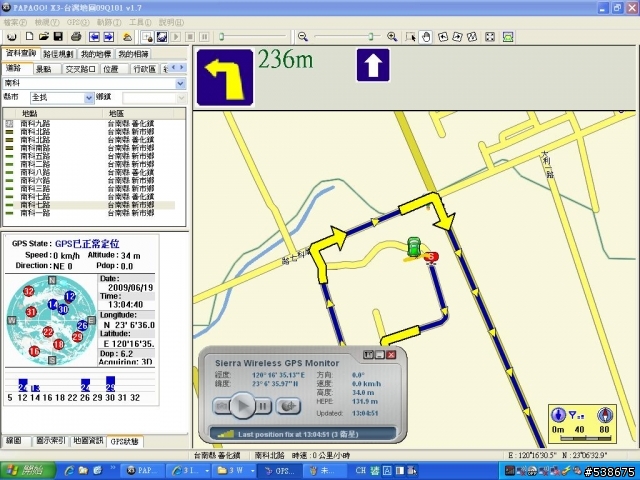This screenshot has height=480, width=640.
Task: Switch to the 我的相簿 tab
Action: click(133, 54)
